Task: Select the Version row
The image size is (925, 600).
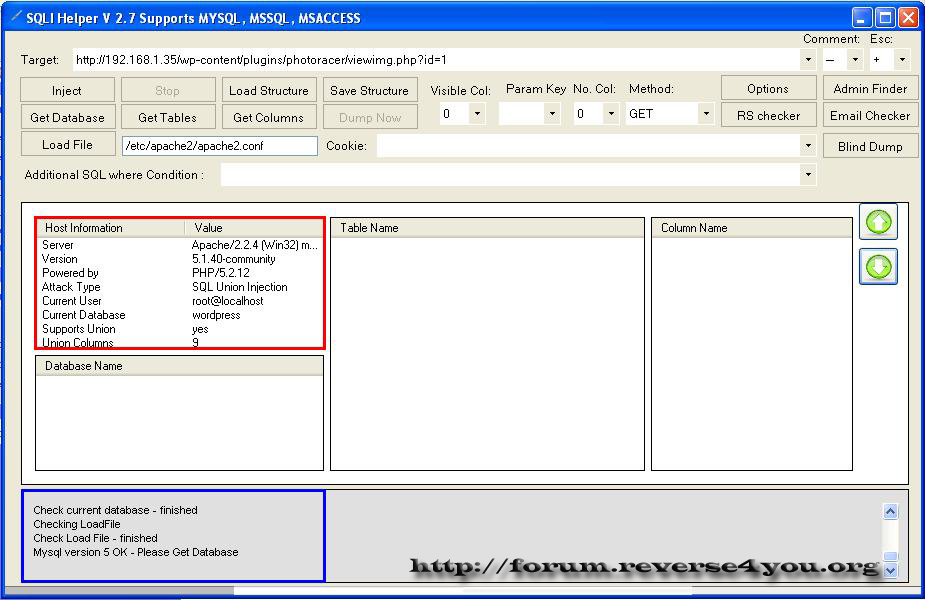Action: (x=180, y=259)
